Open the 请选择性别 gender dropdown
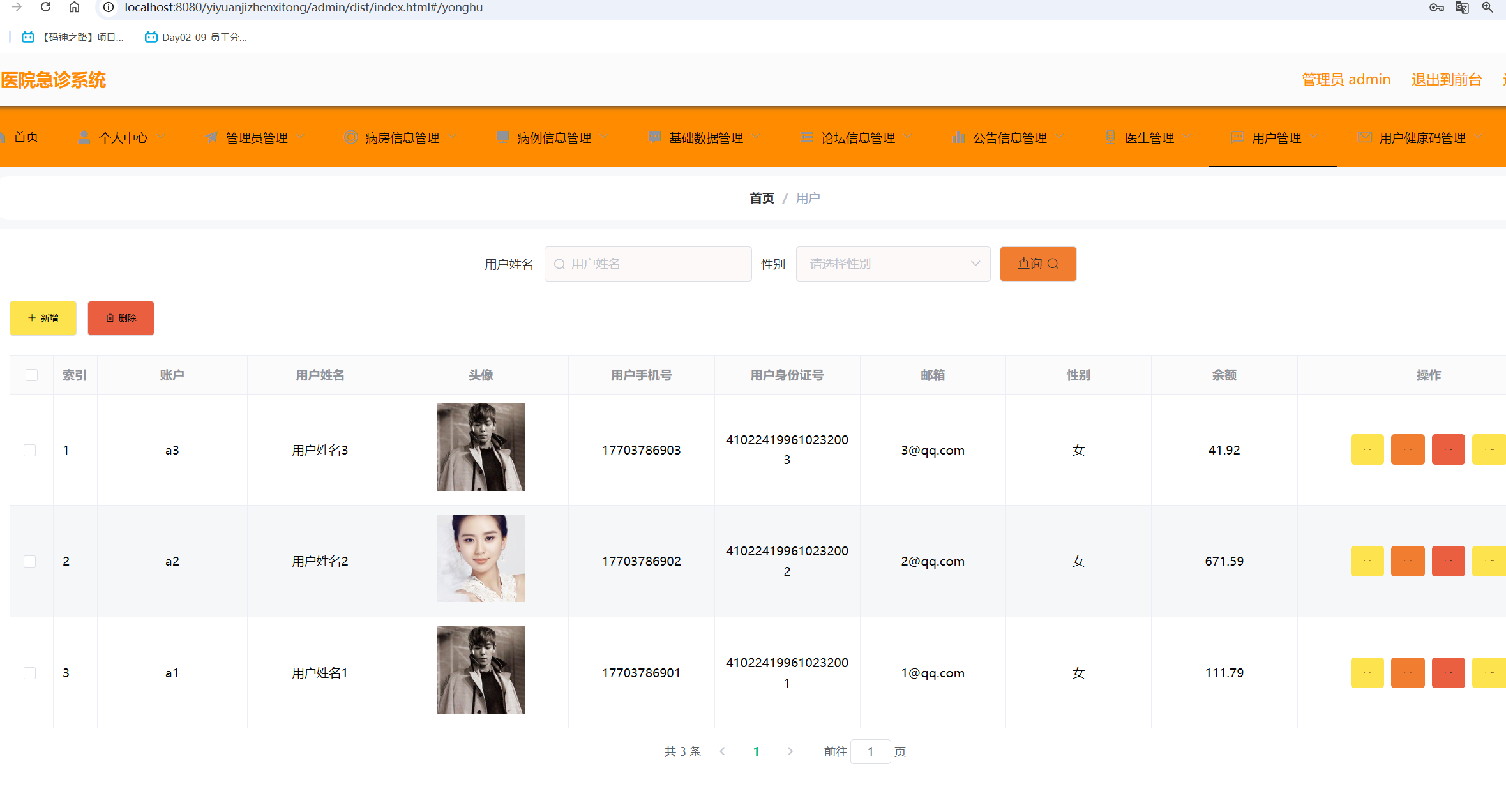Viewport: 1506px width, 812px height. 892,264
